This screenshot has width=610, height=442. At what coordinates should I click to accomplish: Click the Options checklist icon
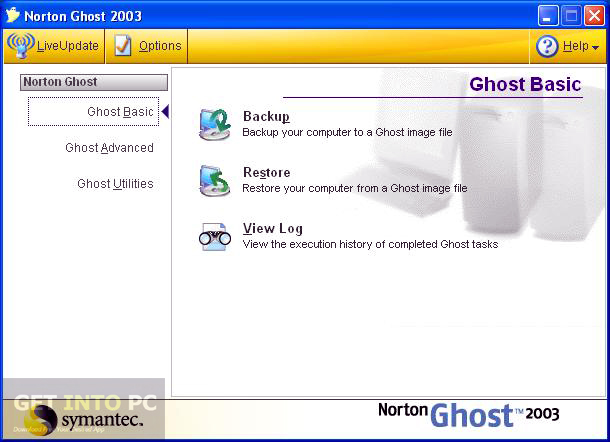(123, 46)
